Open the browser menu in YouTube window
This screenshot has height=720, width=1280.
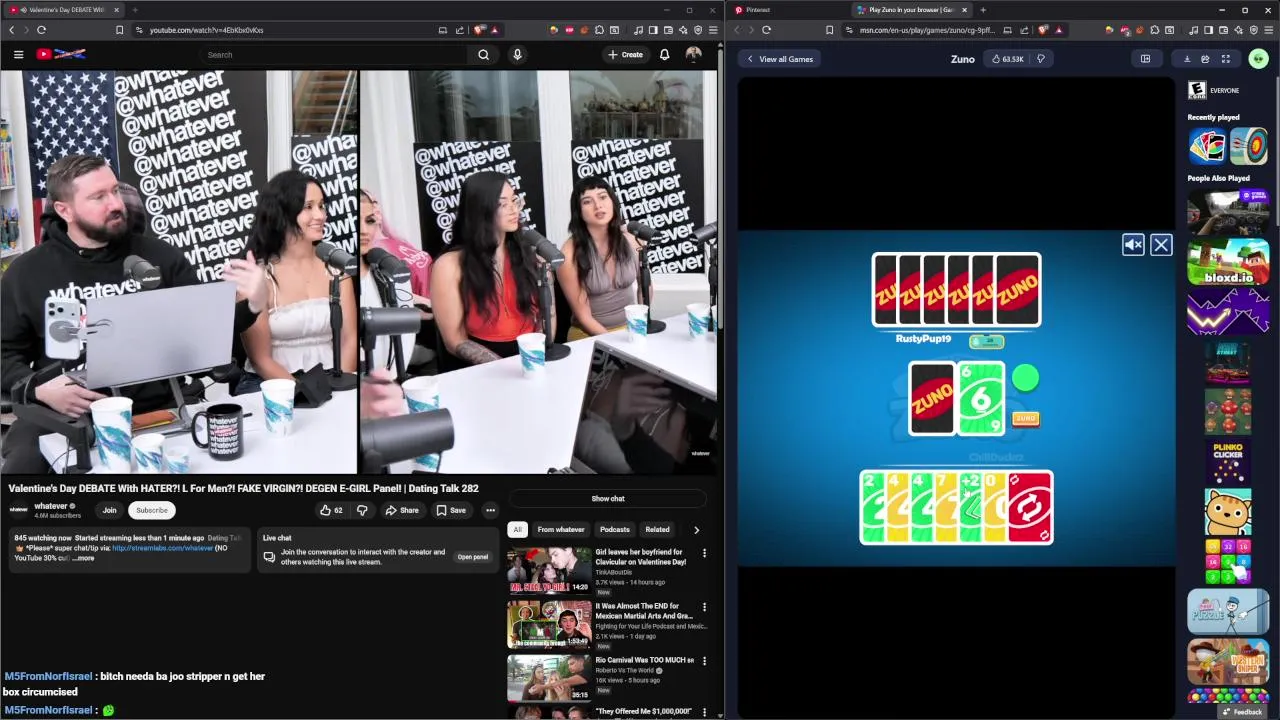[x=713, y=30]
